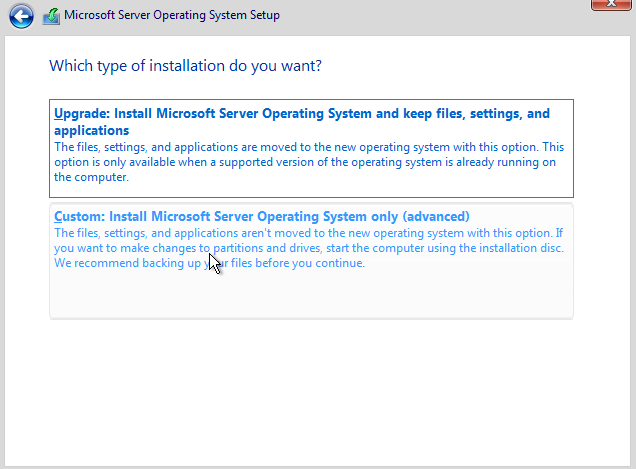
Task: Click the Setup installer icon in title bar
Action: (52, 17)
